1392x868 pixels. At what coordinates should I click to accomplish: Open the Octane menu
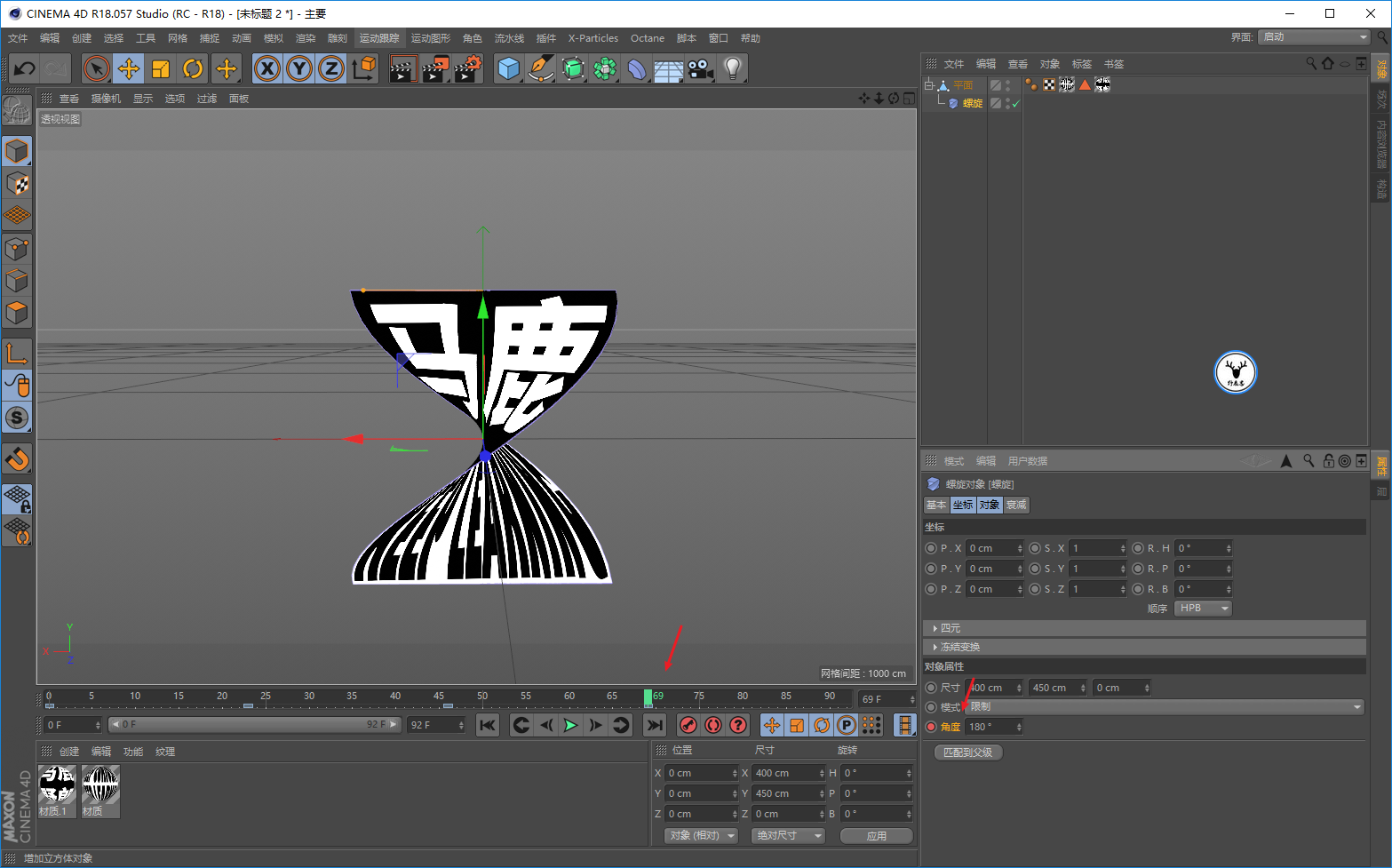point(648,38)
